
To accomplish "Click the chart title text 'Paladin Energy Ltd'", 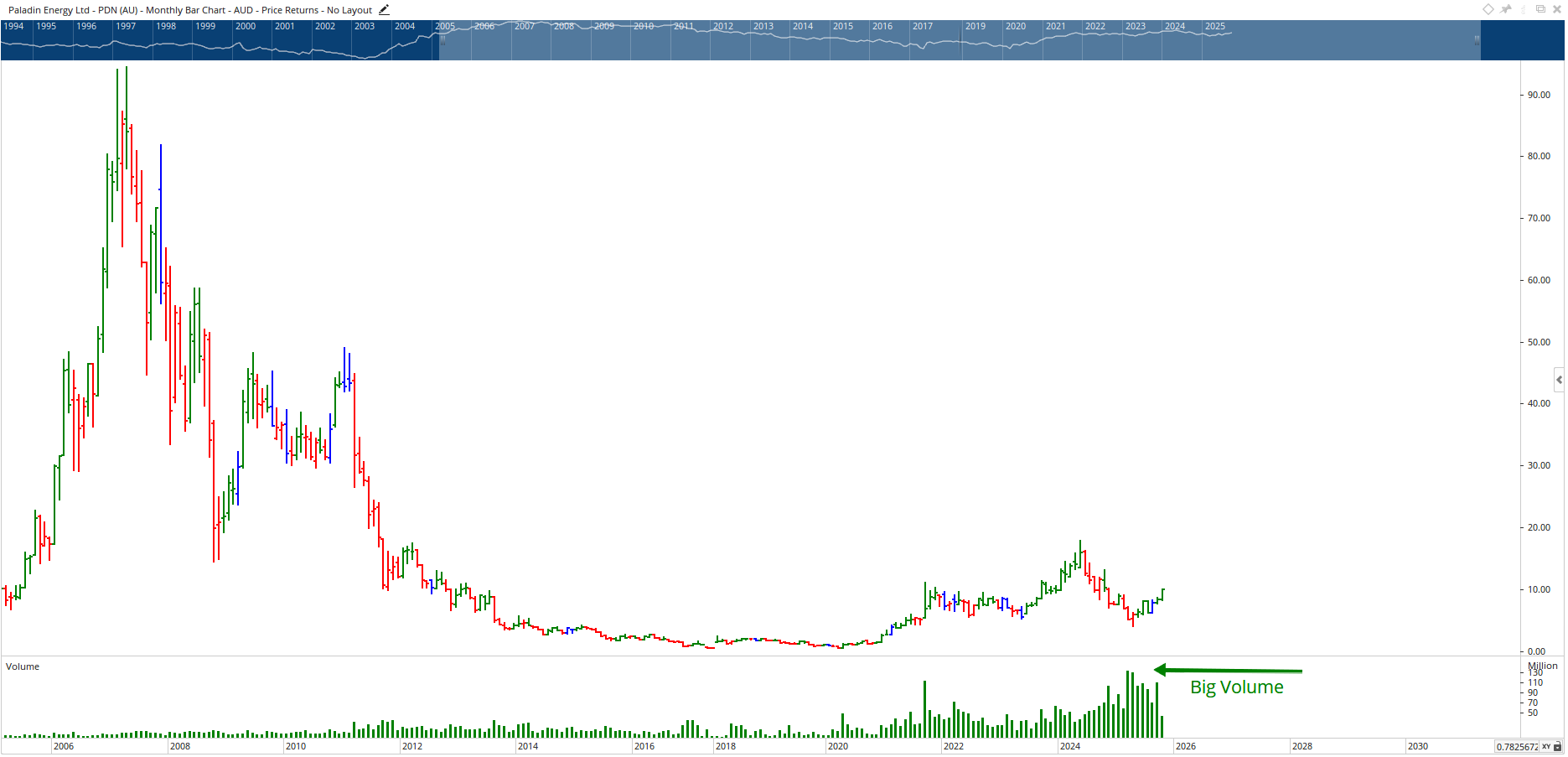I will tap(49, 10).
